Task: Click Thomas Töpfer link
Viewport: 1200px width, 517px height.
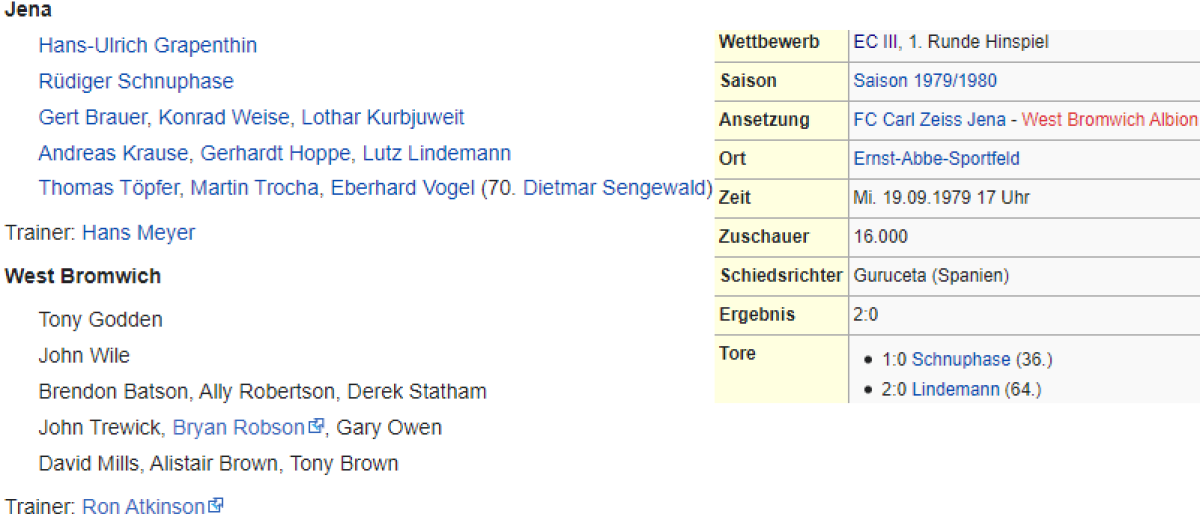Action: point(109,188)
